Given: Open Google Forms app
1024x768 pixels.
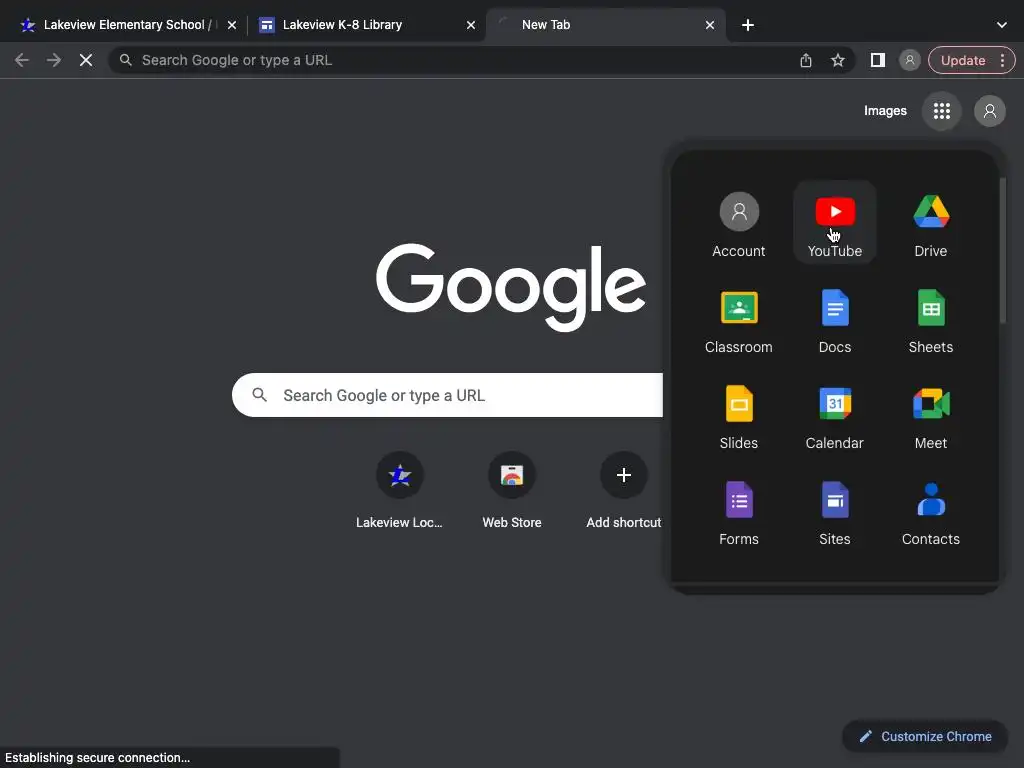Looking at the screenshot, I should tap(739, 511).
